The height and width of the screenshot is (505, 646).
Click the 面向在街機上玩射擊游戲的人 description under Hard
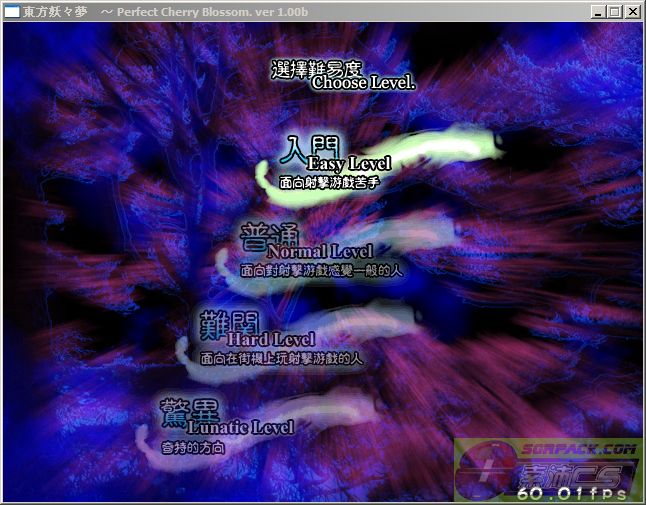point(282,358)
